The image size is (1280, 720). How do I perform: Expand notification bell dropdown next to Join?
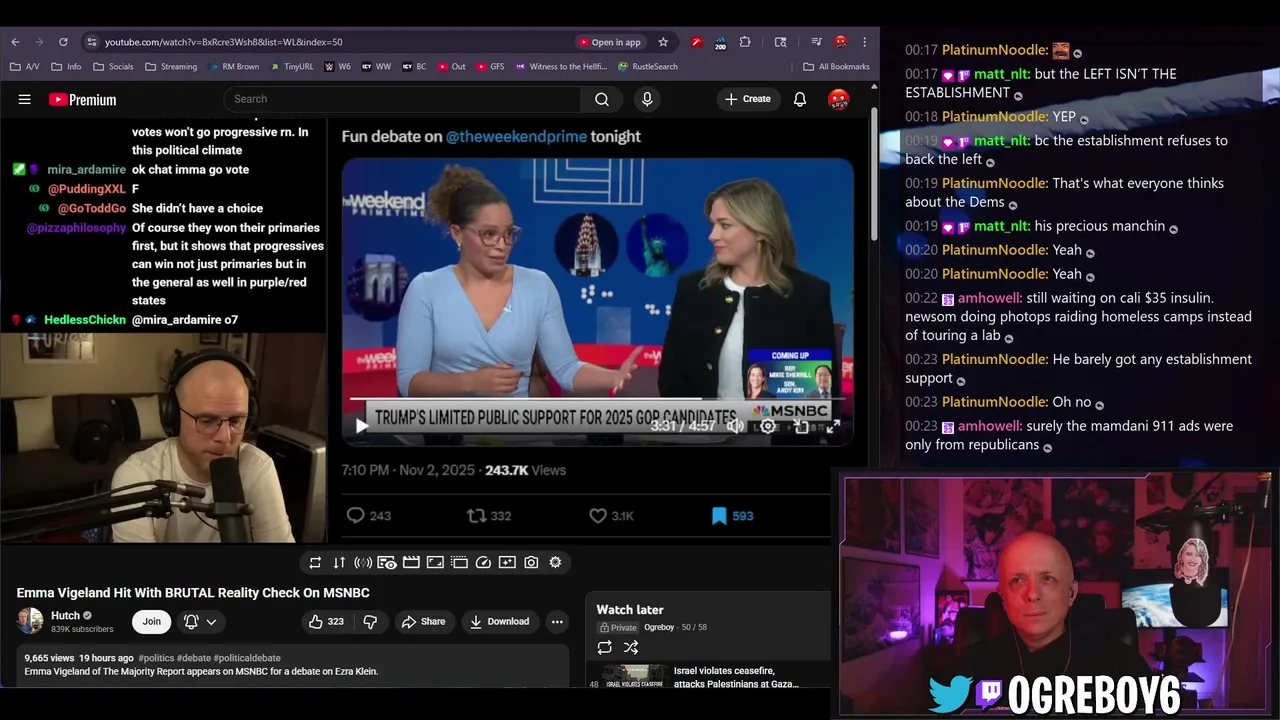(200, 621)
